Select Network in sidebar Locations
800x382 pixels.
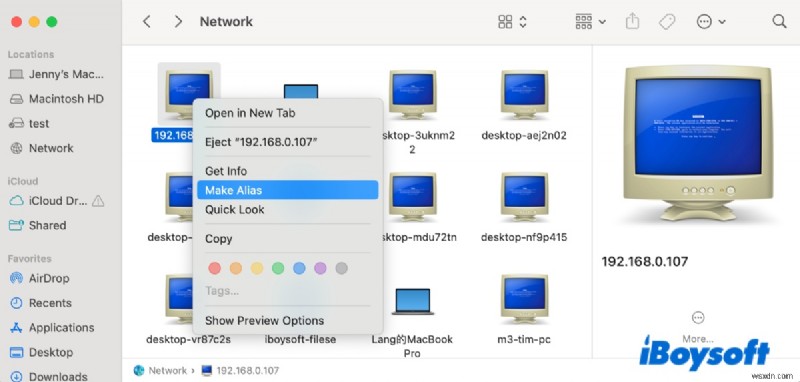pyautogui.click(x=42, y=148)
